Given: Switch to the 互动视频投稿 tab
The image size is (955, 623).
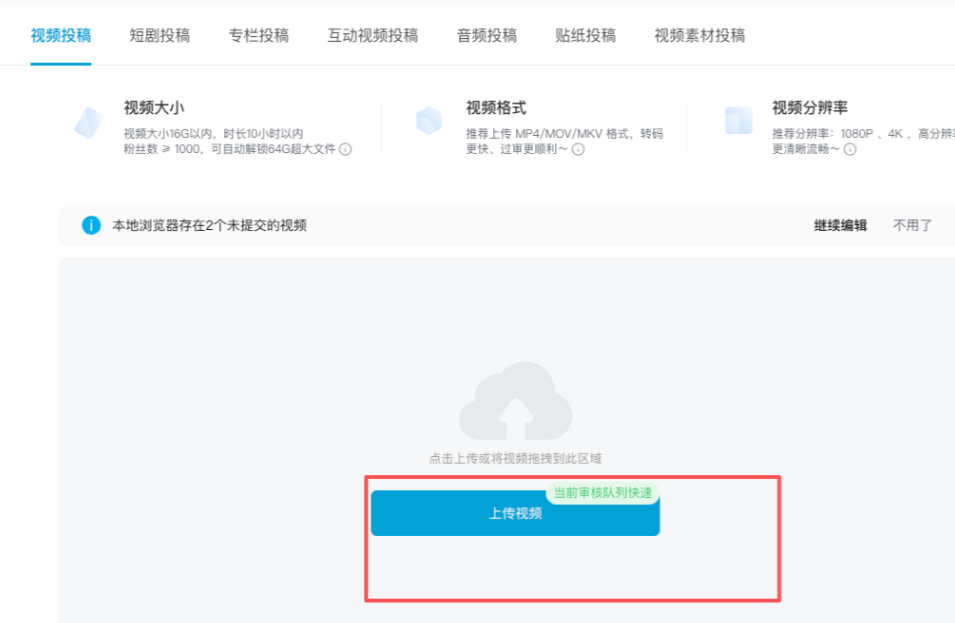Looking at the screenshot, I should coord(372,34).
